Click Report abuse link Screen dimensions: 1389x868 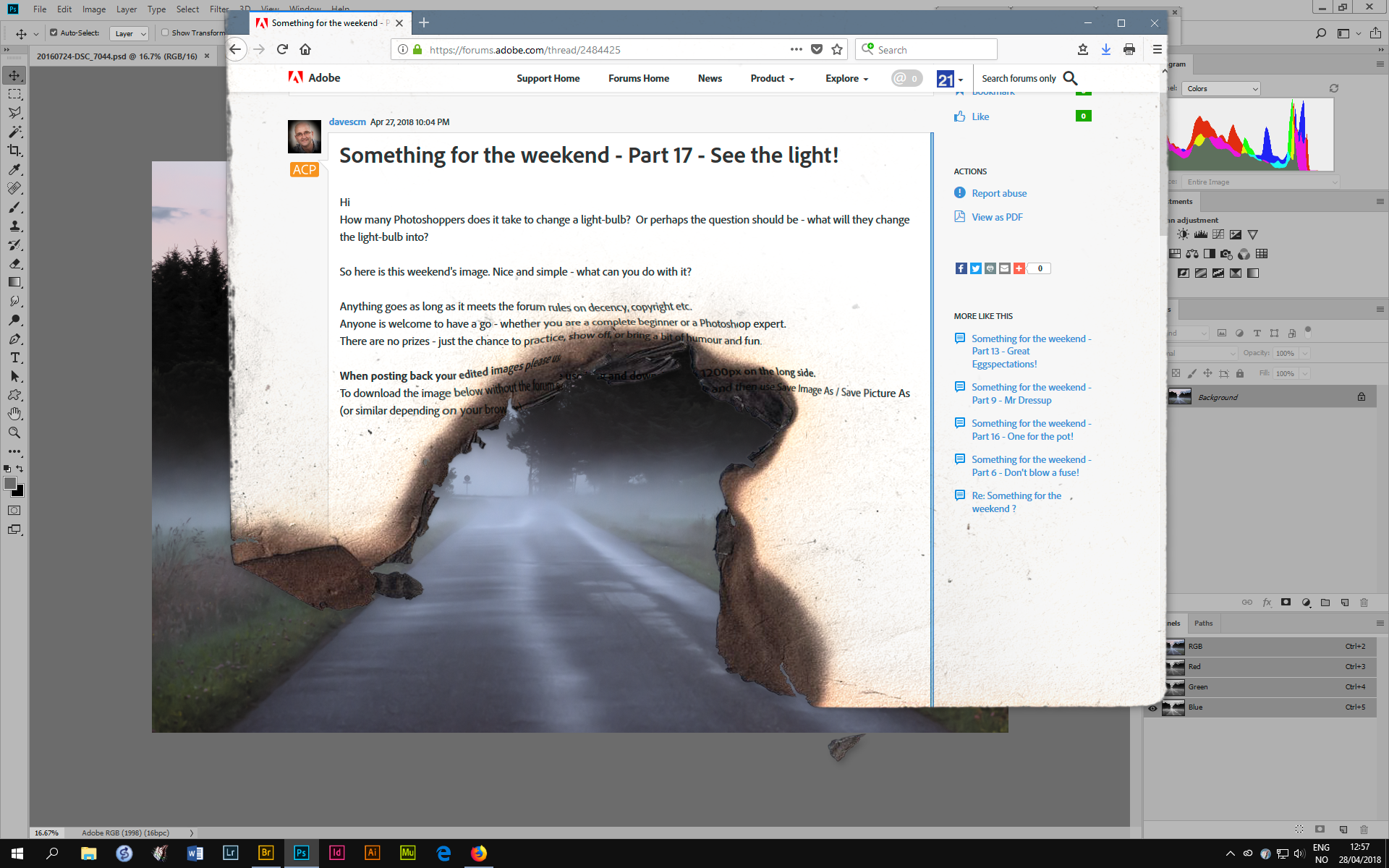point(999,193)
